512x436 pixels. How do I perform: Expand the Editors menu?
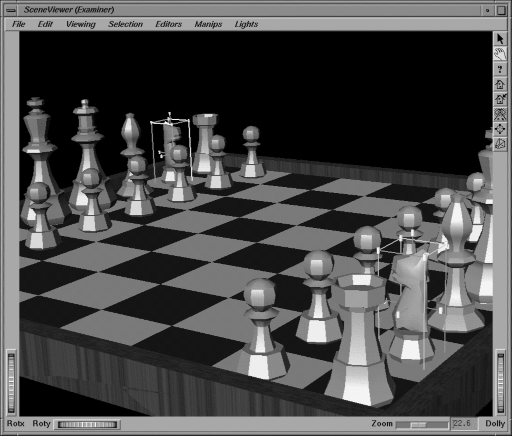click(x=168, y=24)
